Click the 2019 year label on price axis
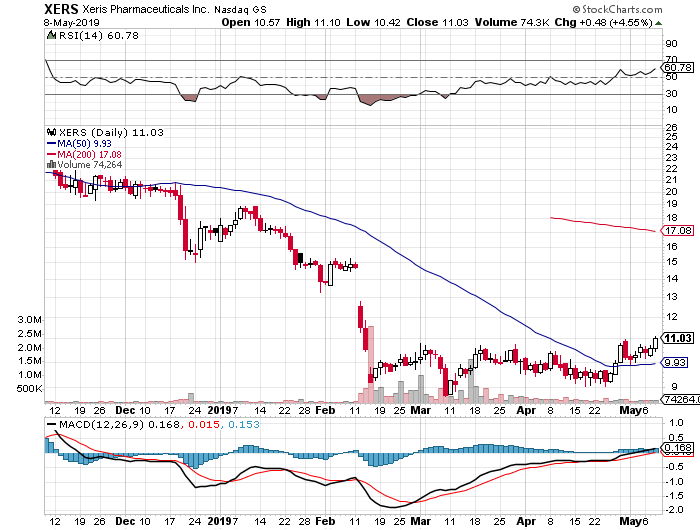 tap(219, 410)
